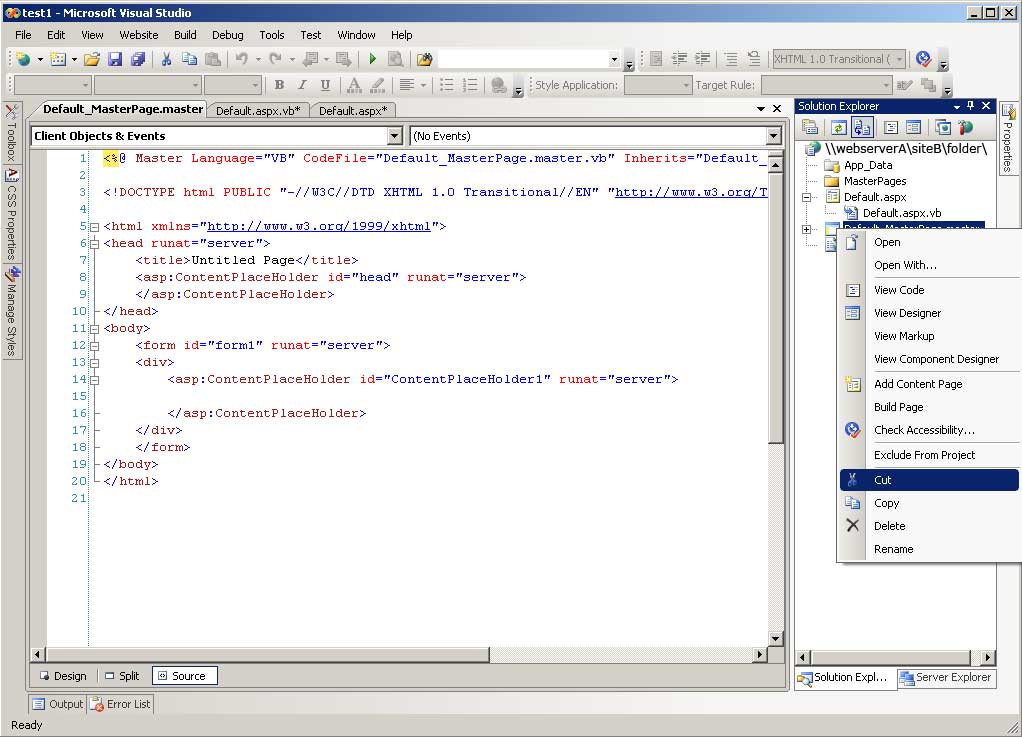Screen dimensions: 1022x737
Task: Click Solution Explorer View Code icon
Action: pyautogui.click(x=891, y=128)
